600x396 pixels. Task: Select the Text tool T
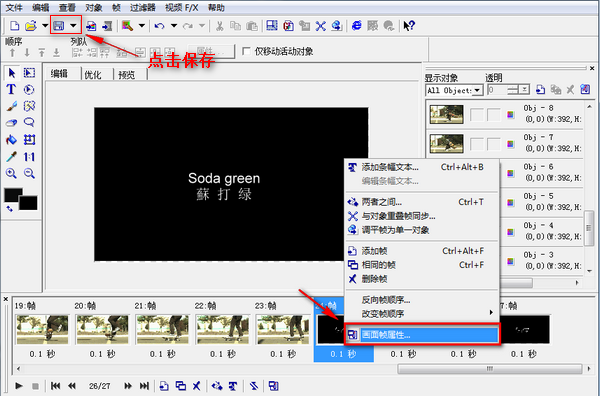pyautogui.click(x=11, y=90)
